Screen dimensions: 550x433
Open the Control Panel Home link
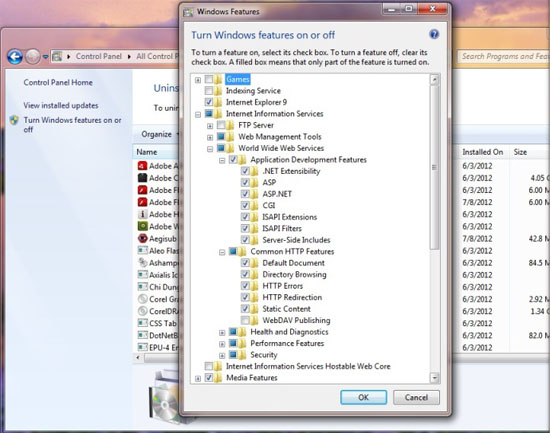click(58, 82)
